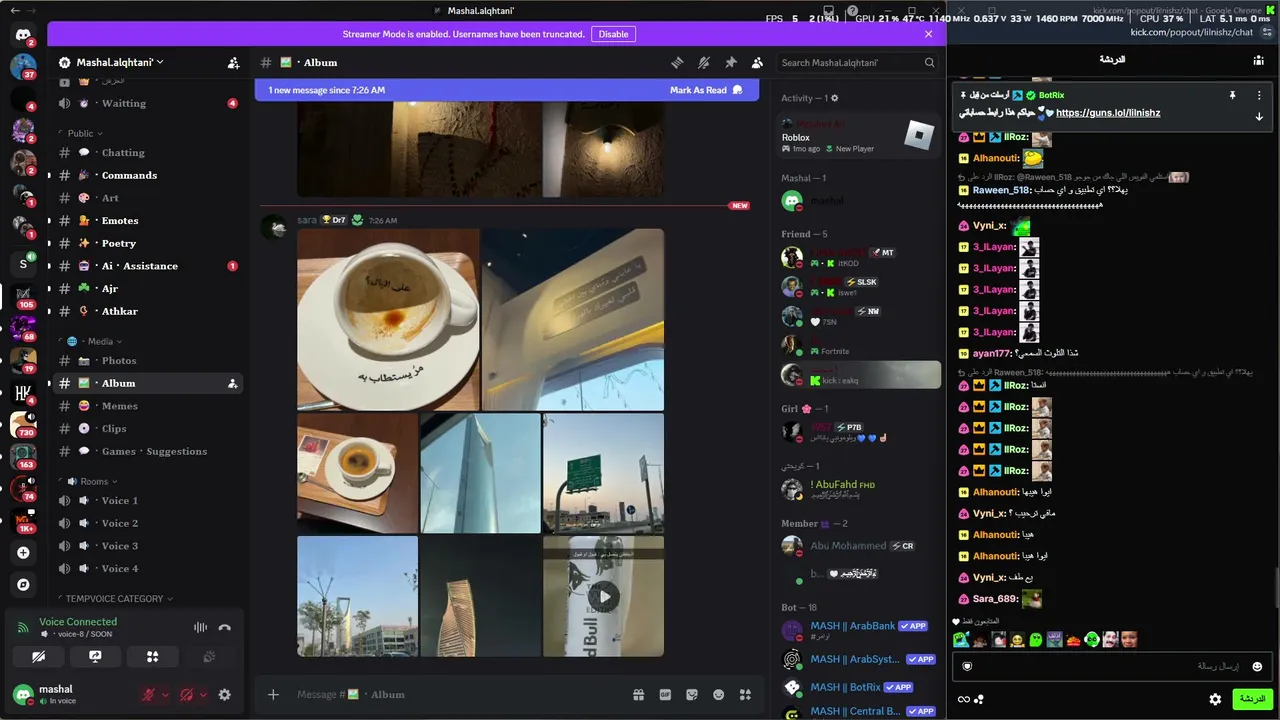This screenshot has height=720, width=1280.
Task: Open the sticker picker
Action: tap(691, 695)
